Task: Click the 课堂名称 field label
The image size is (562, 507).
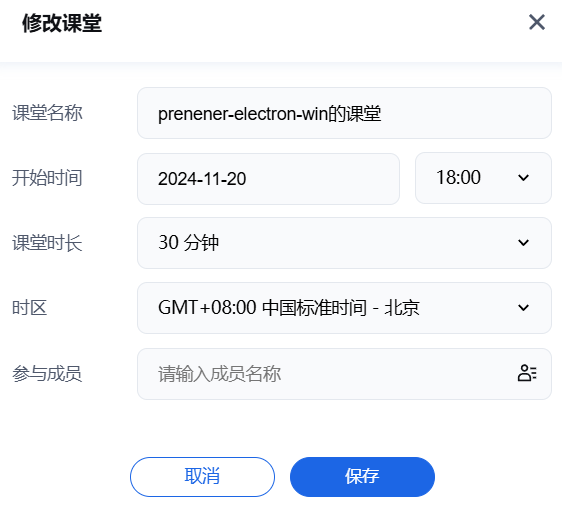Action: [x=47, y=113]
